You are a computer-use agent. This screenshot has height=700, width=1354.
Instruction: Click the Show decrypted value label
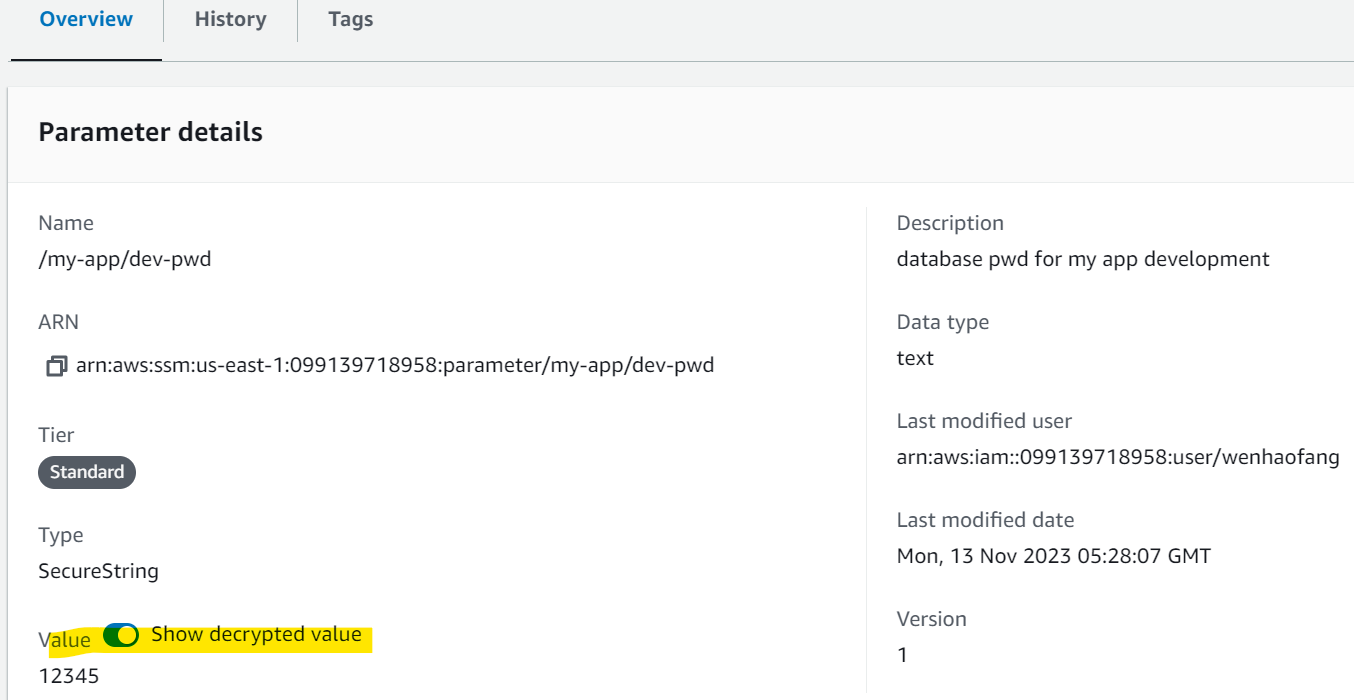point(256,634)
